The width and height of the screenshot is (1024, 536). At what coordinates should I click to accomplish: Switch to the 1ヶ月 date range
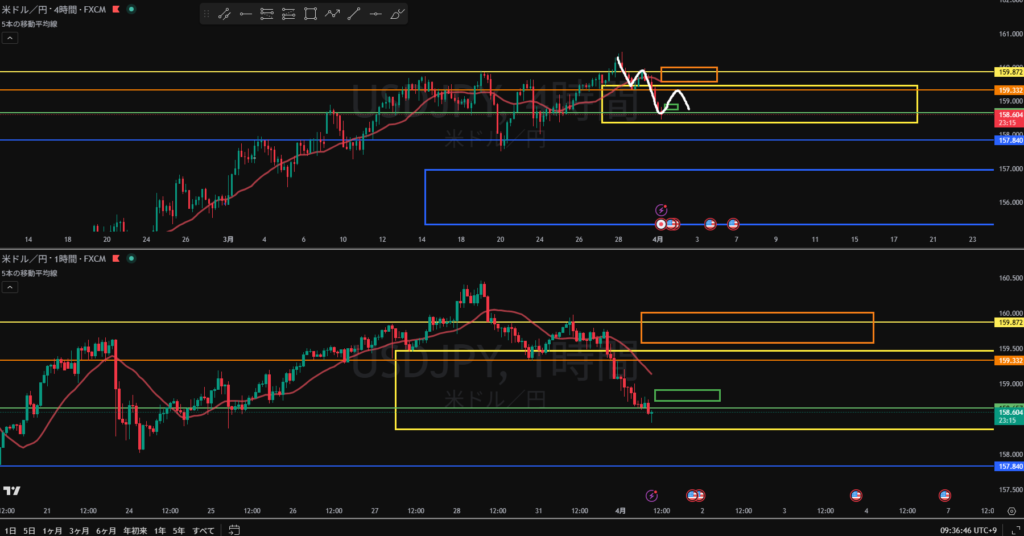[50, 529]
